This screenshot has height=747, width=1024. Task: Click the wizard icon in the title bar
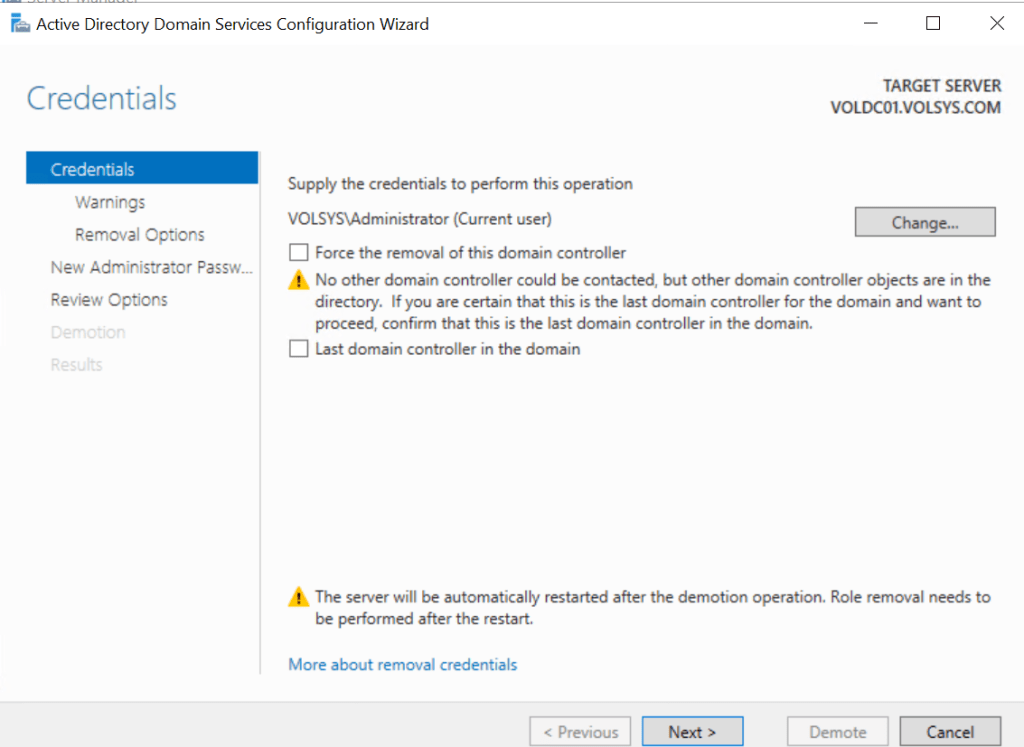tap(17, 24)
